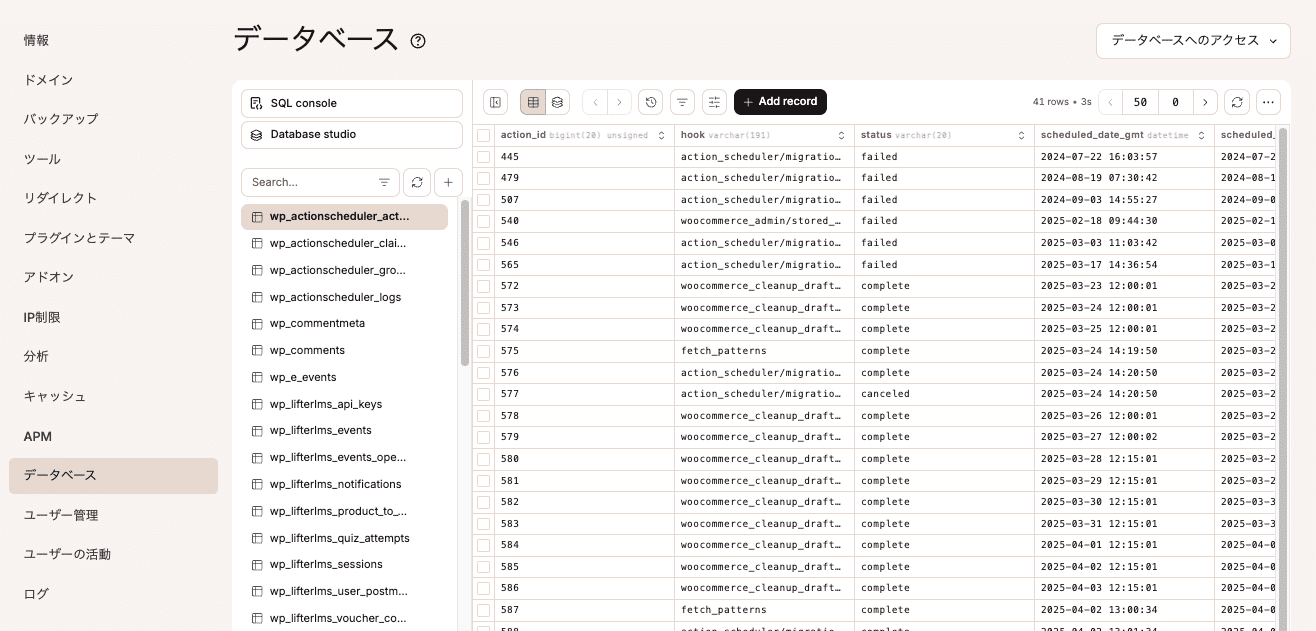This screenshot has width=1316, height=631.
Task: Open the filter options
Action: point(682,101)
